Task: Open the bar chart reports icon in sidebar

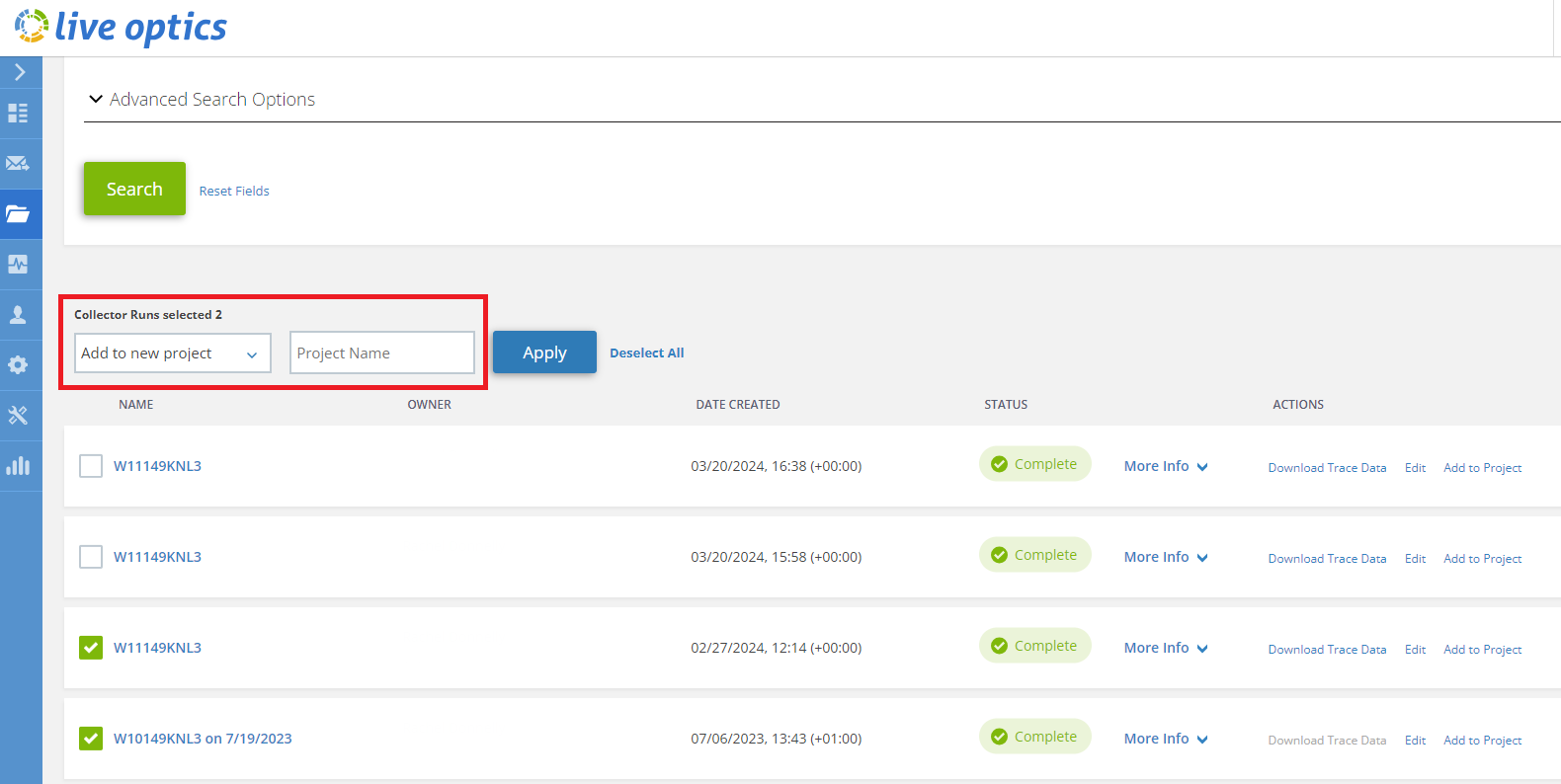Action: point(18,466)
